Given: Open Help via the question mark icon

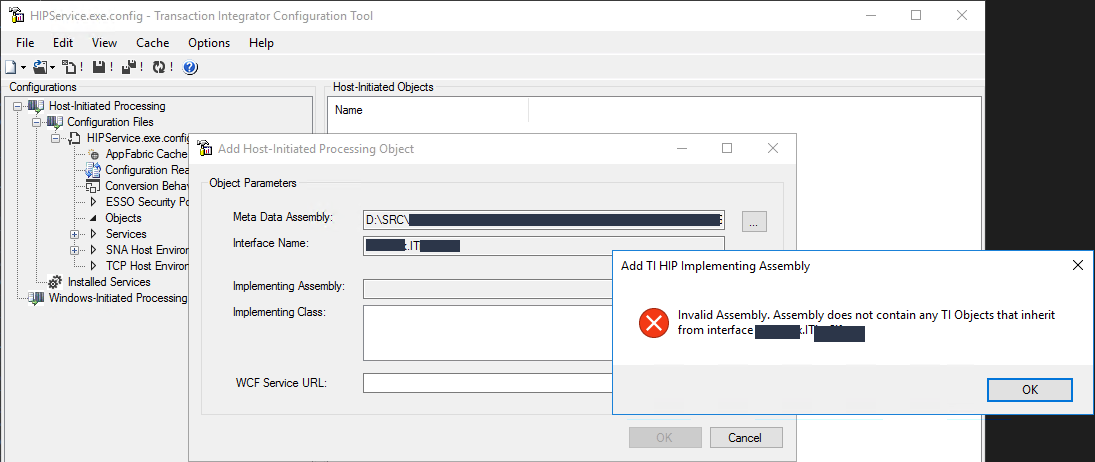Looking at the screenshot, I should 190,67.
